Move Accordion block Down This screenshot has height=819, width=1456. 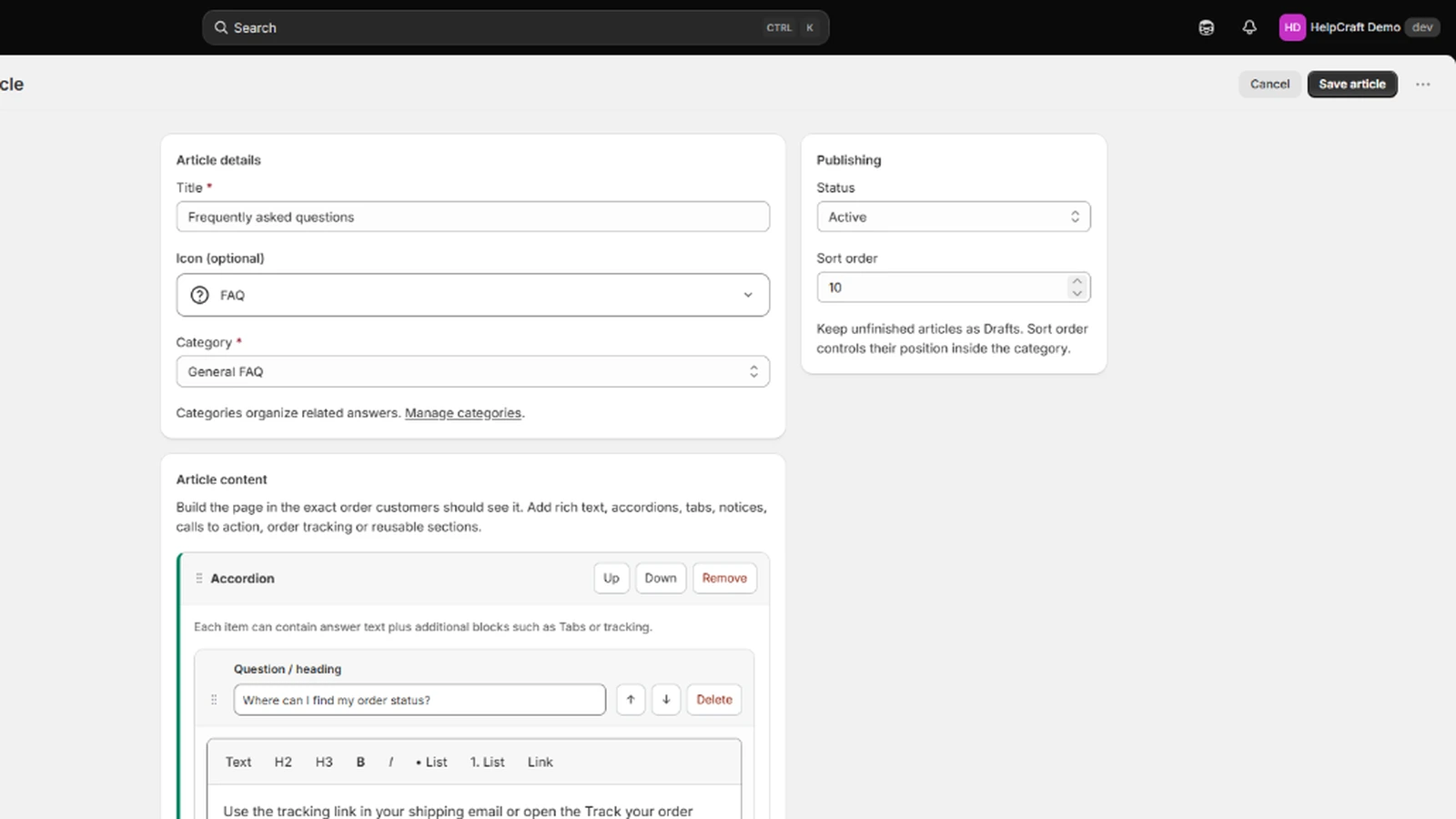click(x=661, y=578)
